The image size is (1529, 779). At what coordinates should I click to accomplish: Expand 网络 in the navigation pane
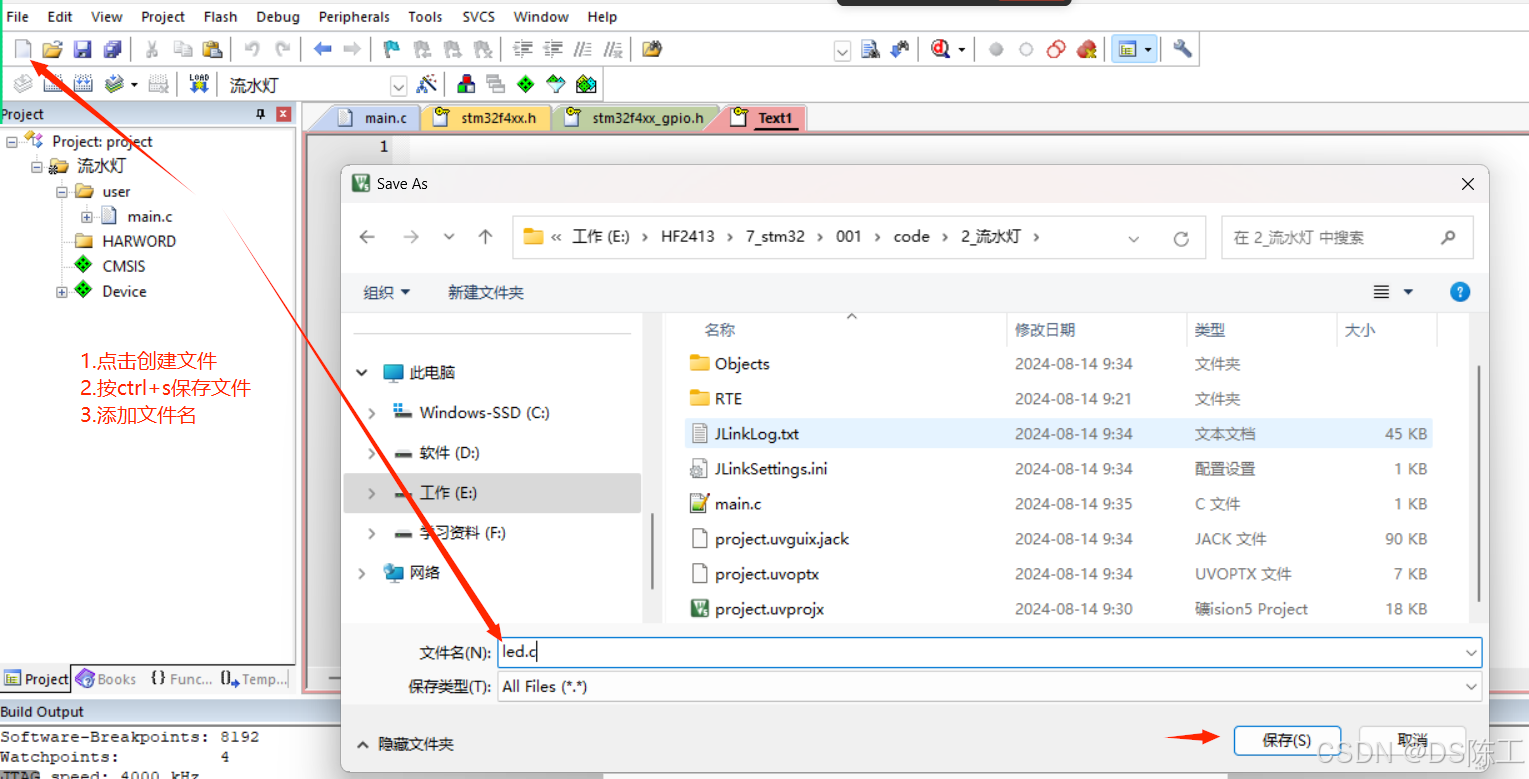(x=362, y=573)
